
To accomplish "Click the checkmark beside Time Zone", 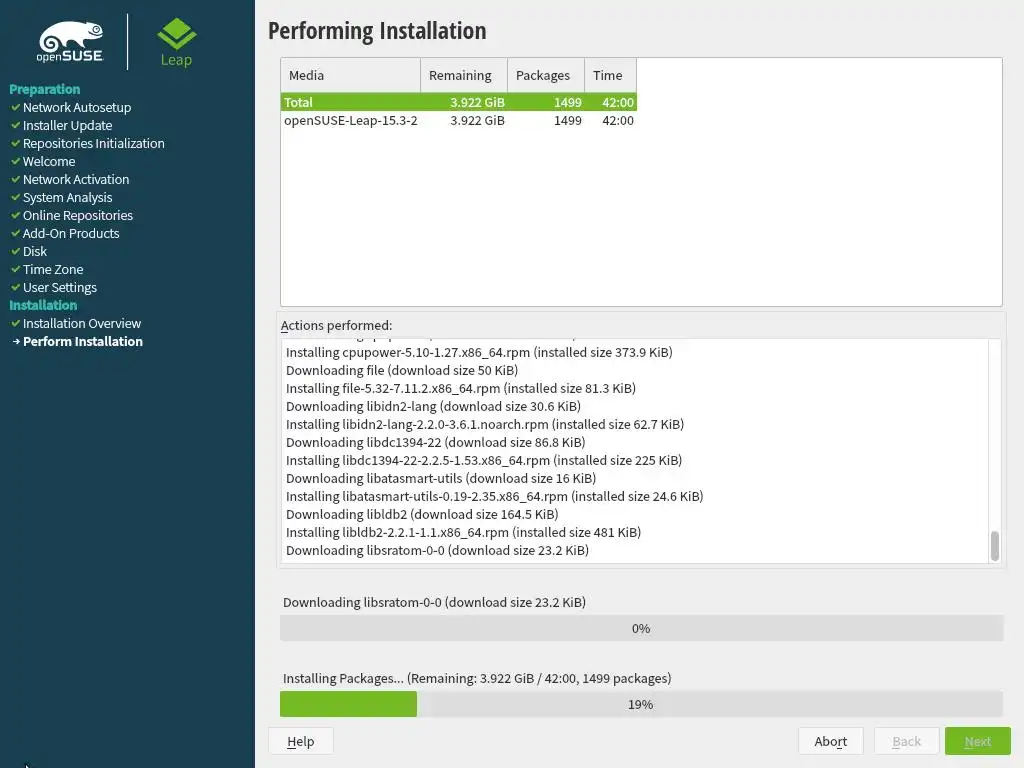I will (x=16, y=269).
